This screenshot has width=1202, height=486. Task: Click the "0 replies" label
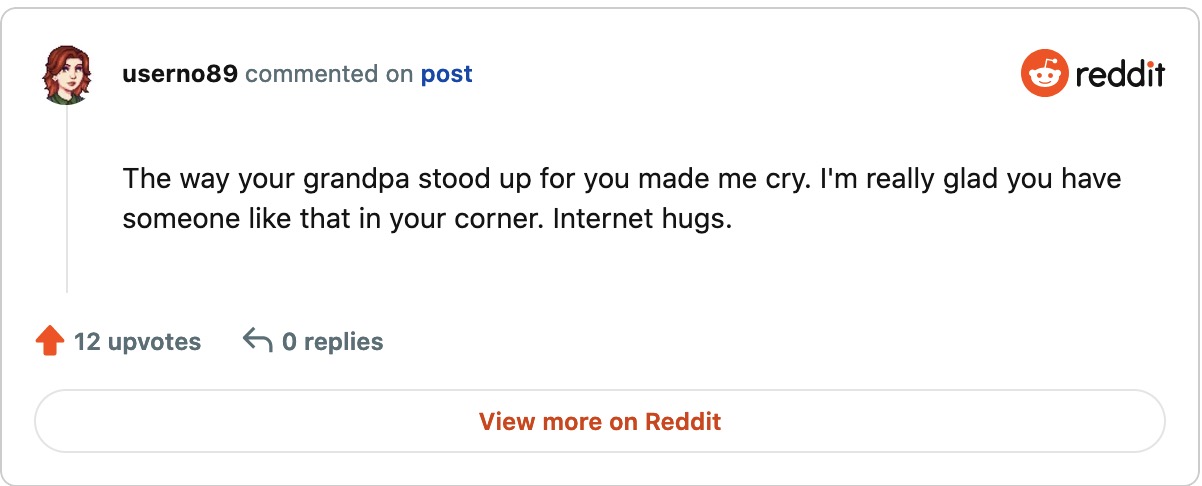[332, 342]
